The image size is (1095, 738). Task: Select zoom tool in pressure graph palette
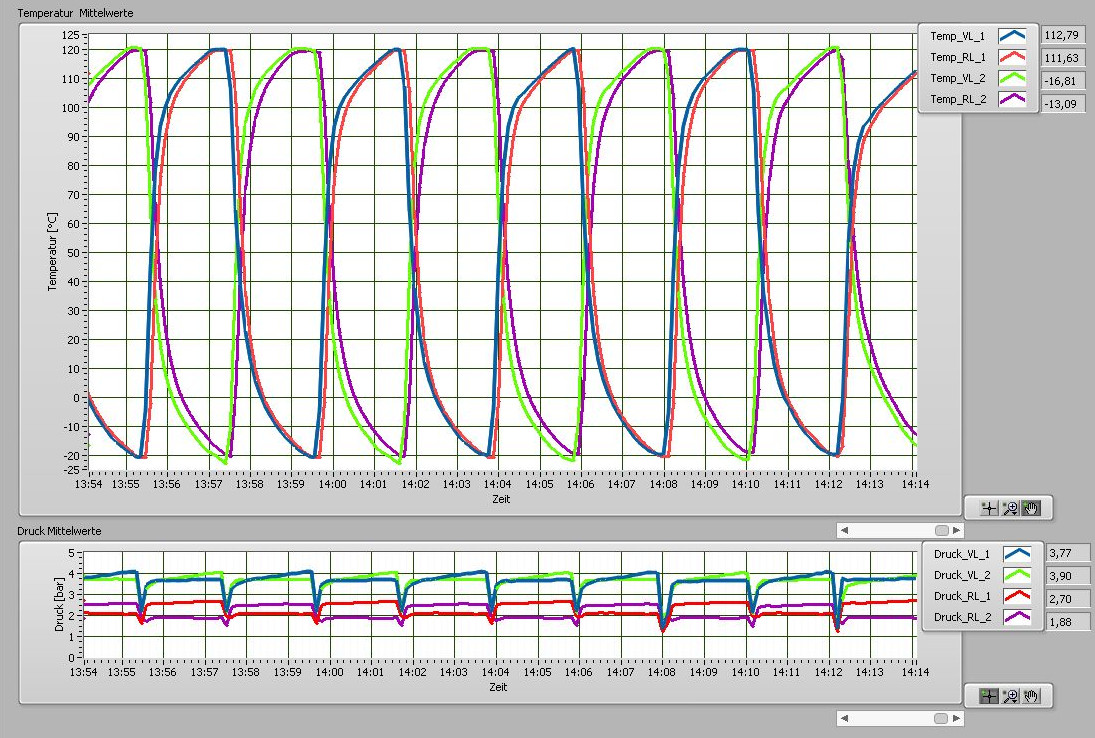point(1010,696)
